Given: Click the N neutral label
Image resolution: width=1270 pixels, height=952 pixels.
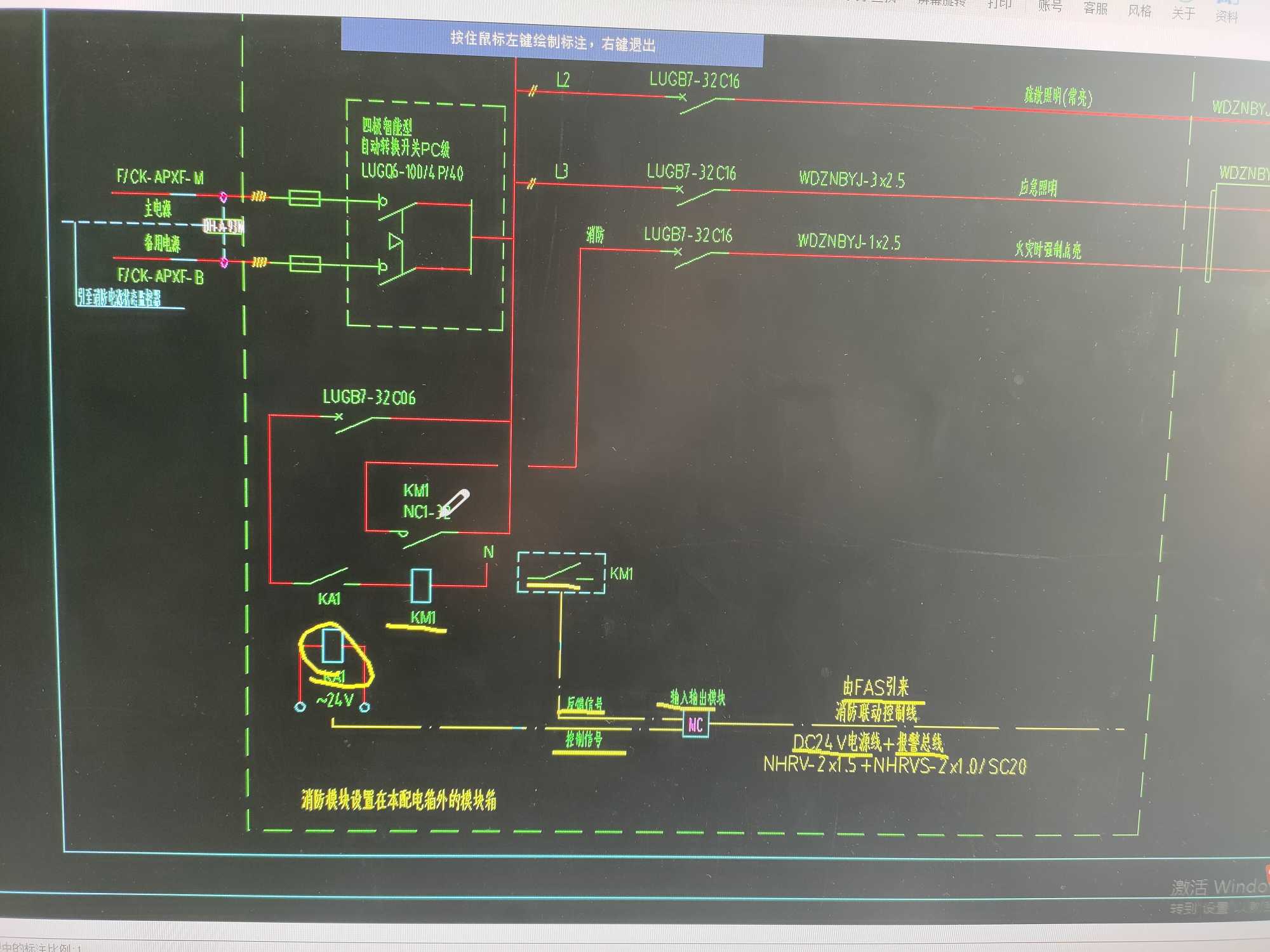Looking at the screenshot, I should [x=488, y=552].
